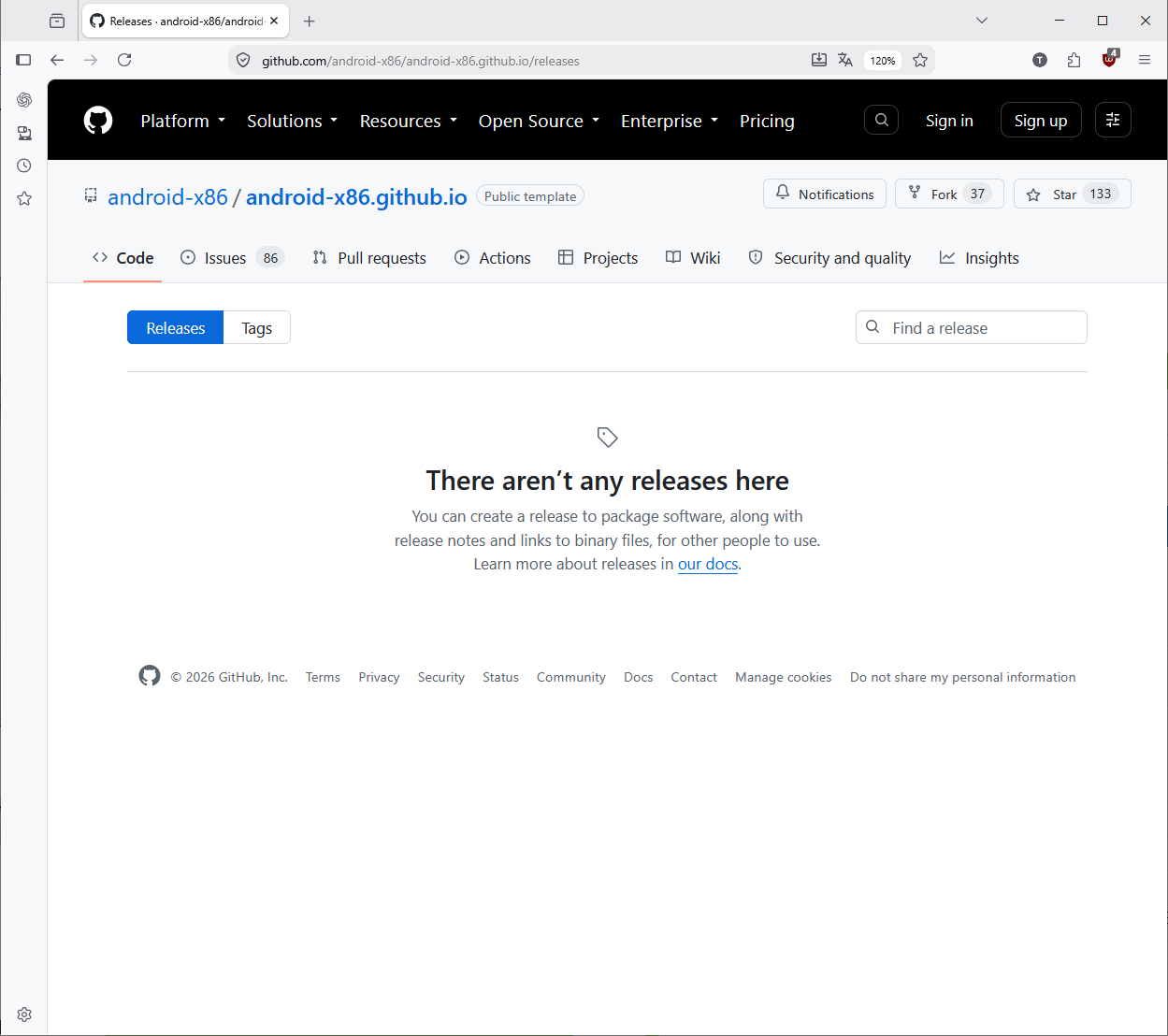This screenshot has height=1036, width=1168.
Task: Open the our docs link
Action: click(708, 564)
